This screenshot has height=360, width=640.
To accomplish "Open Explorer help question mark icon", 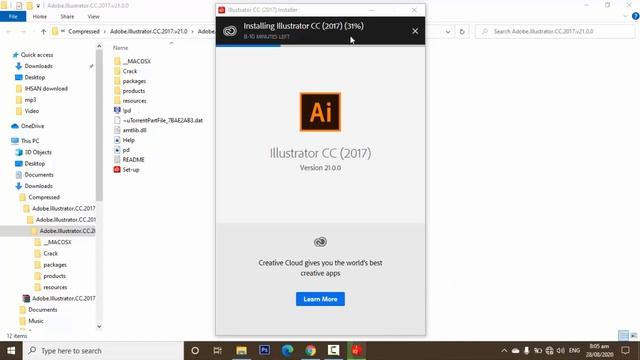I will 636,16.
